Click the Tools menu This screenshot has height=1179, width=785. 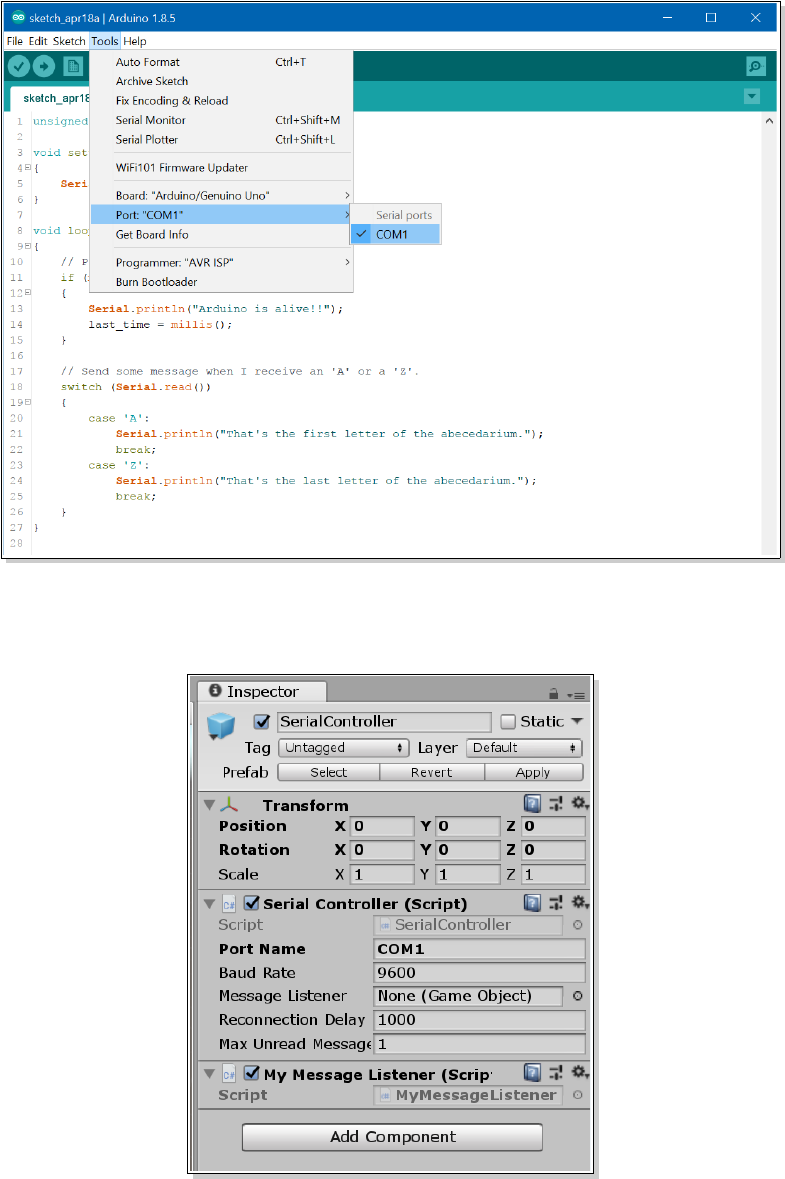[105, 41]
